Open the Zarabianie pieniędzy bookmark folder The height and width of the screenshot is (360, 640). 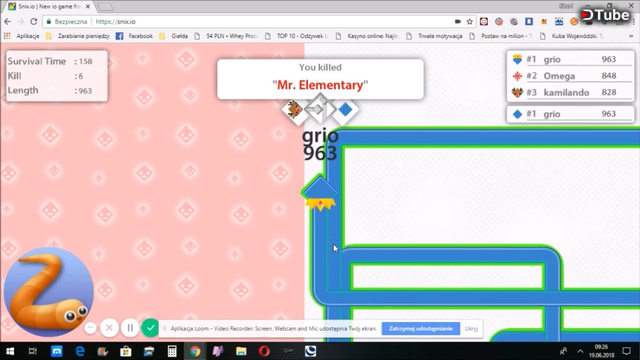(78, 36)
